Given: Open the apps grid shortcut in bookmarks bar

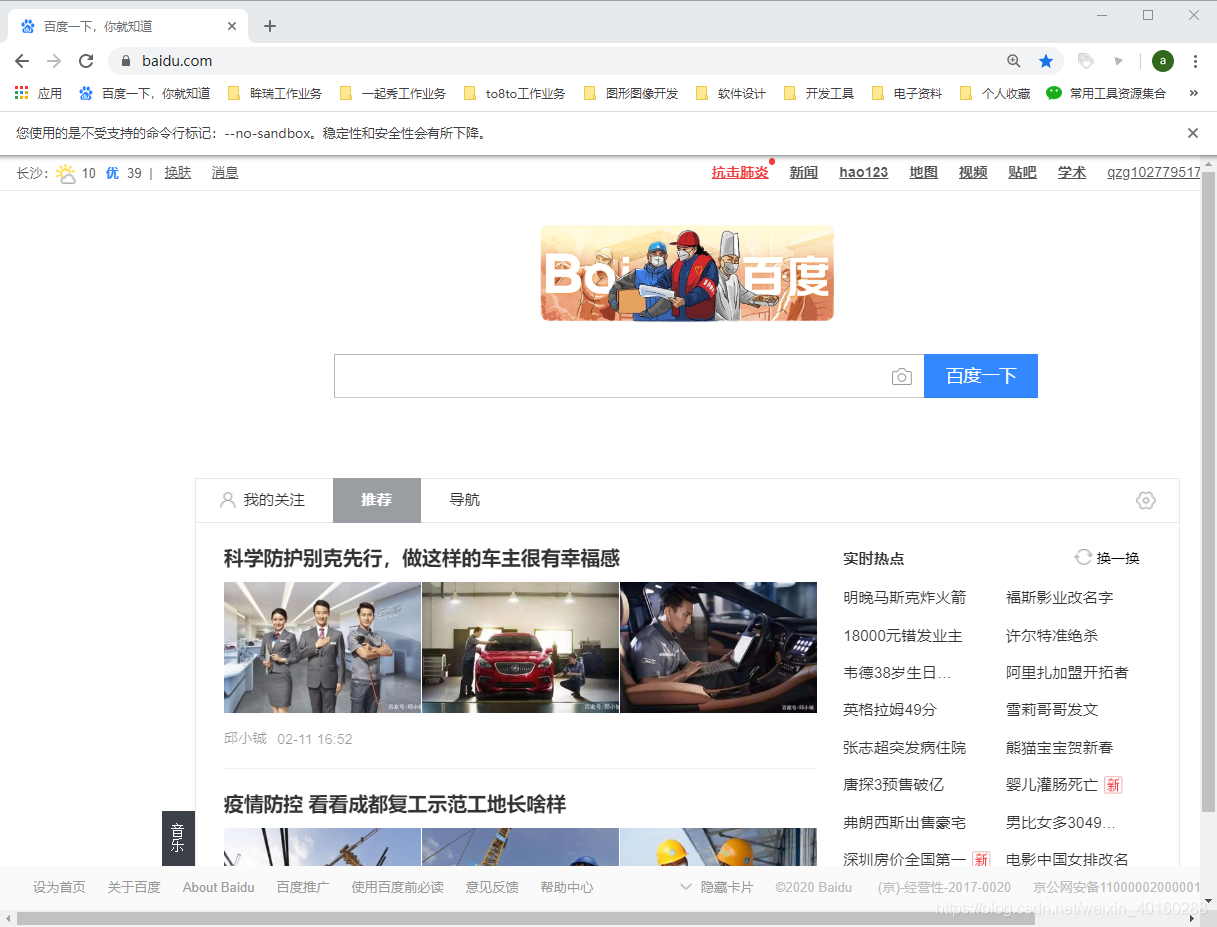Looking at the screenshot, I should (39, 93).
